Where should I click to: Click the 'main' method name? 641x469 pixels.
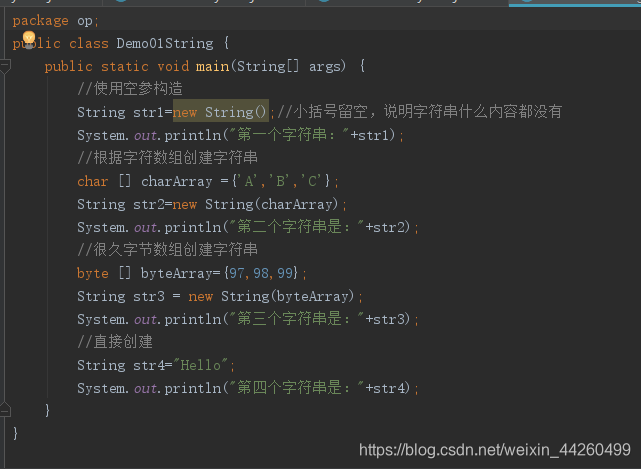tap(212, 66)
